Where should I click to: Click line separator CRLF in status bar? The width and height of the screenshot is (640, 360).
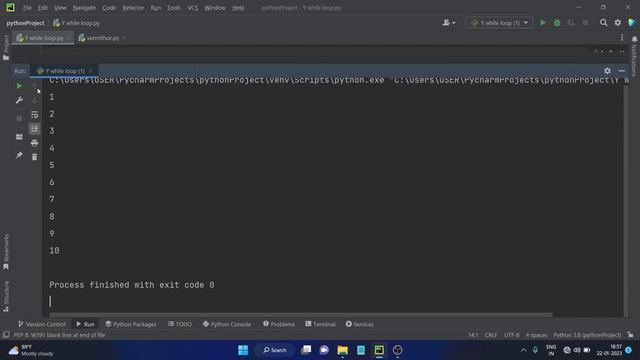[x=491, y=335]
